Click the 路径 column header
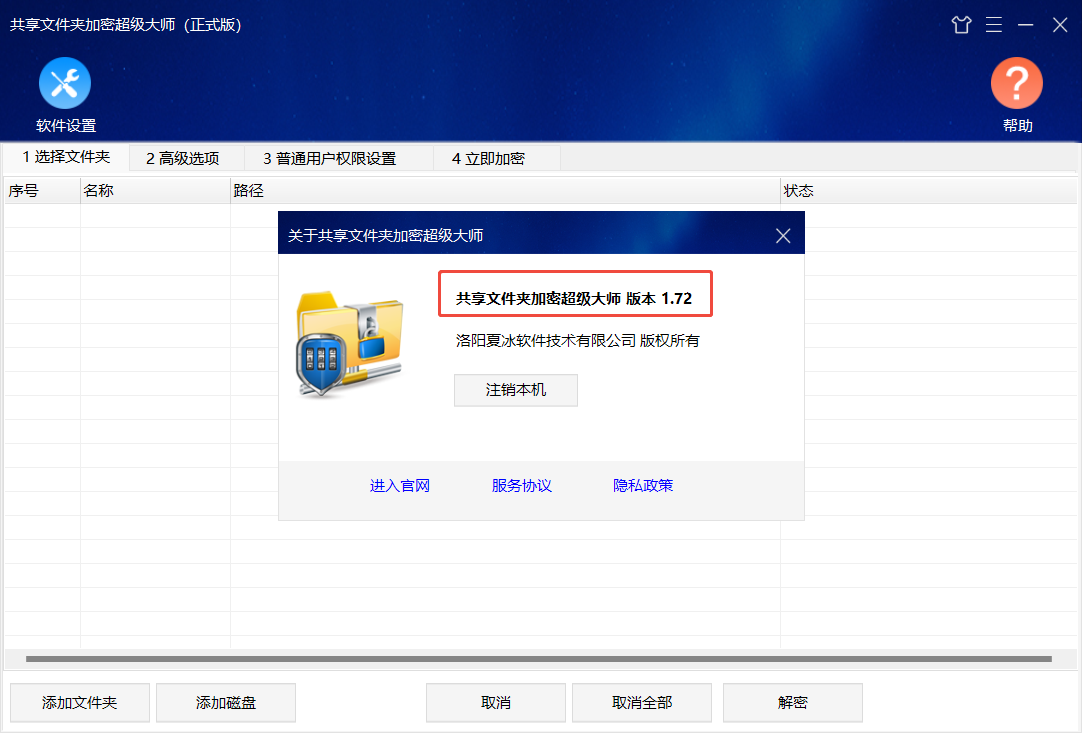The width and height of the screenshot is (1082, 733). (x=505, y=190)
